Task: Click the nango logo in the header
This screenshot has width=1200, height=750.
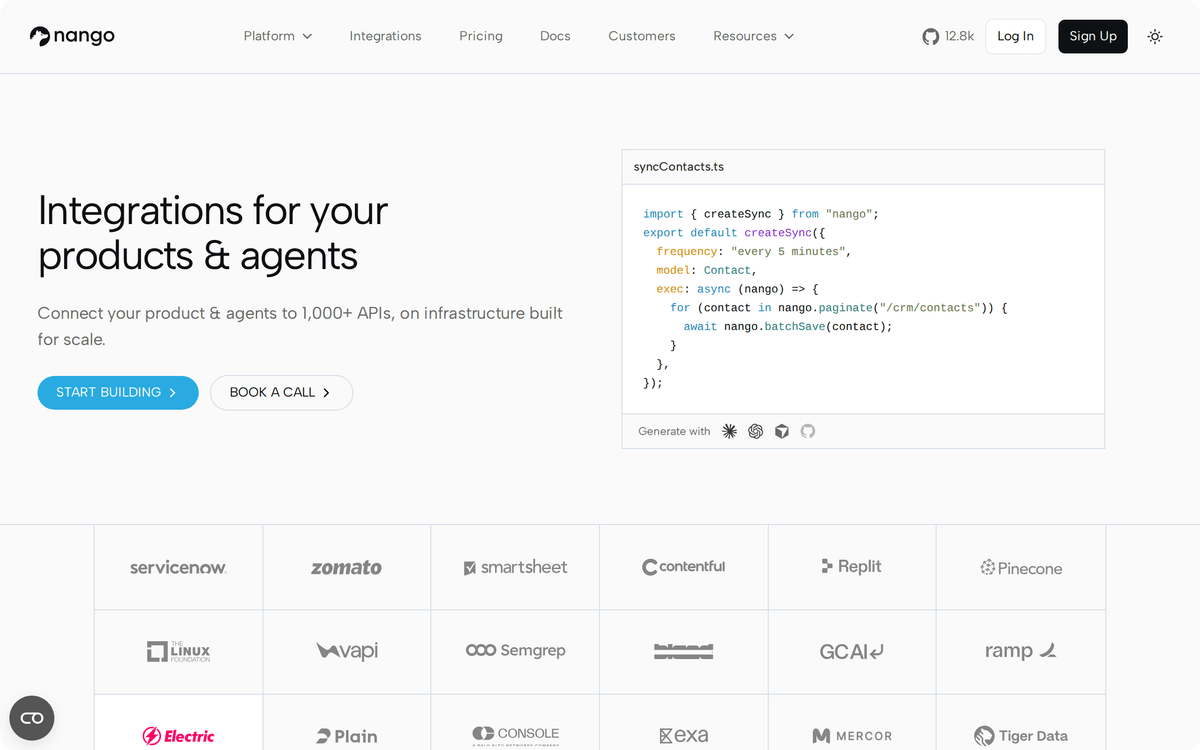Action: [72, 36]
